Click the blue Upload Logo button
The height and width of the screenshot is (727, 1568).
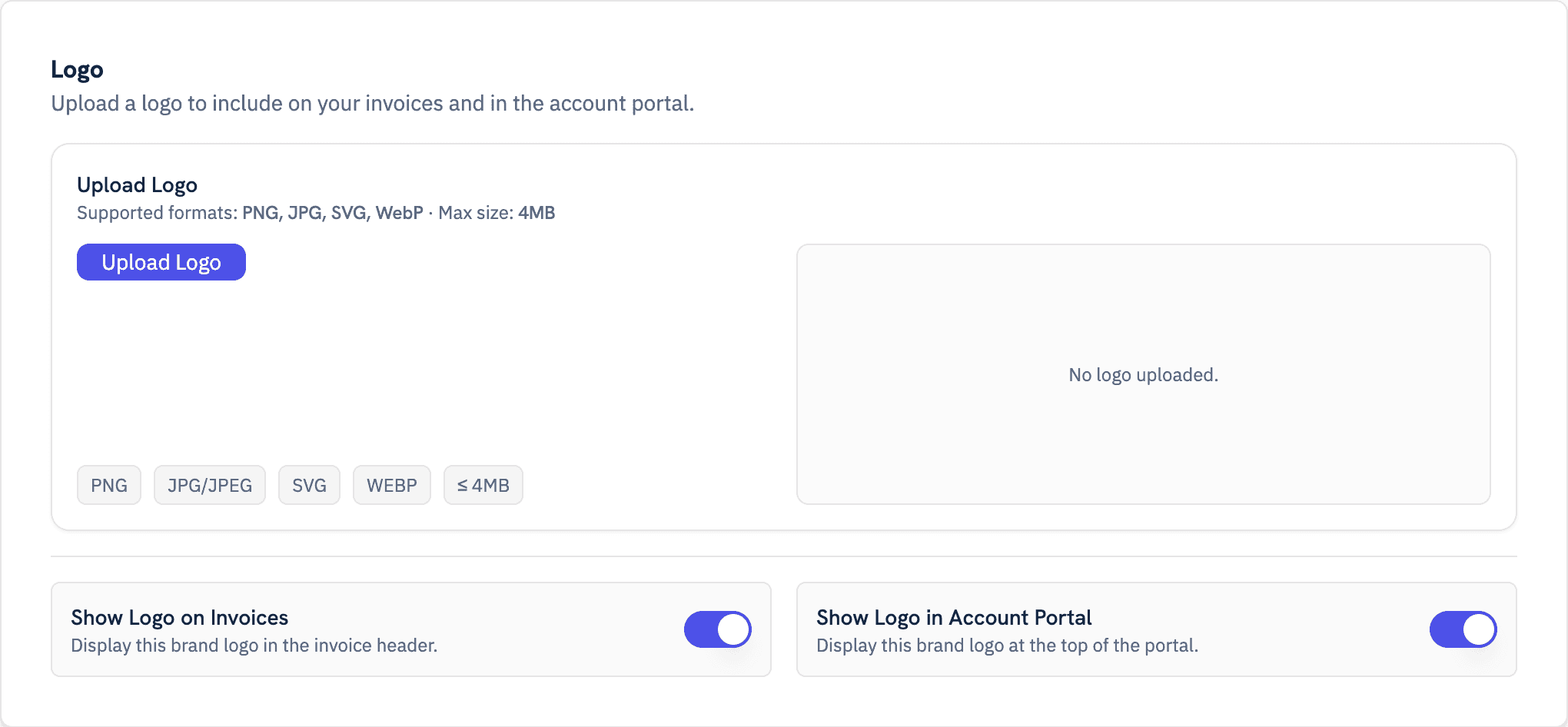point(161,262)
